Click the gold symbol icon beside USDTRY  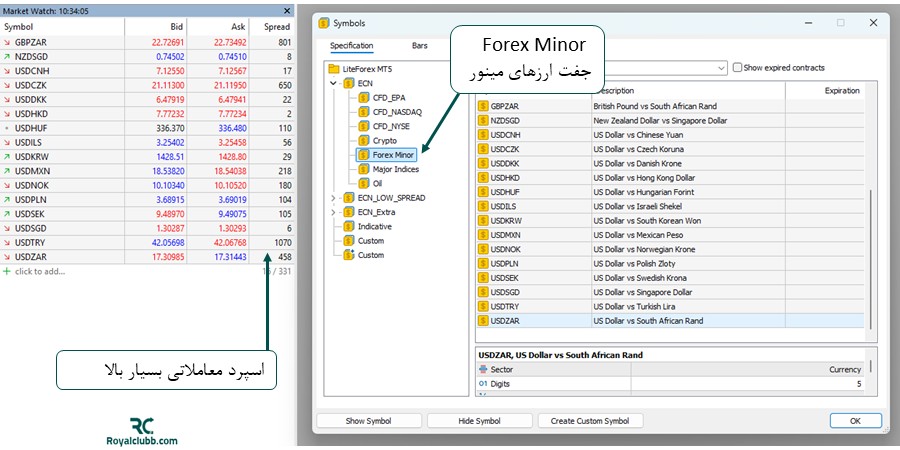tap(483, 307)
